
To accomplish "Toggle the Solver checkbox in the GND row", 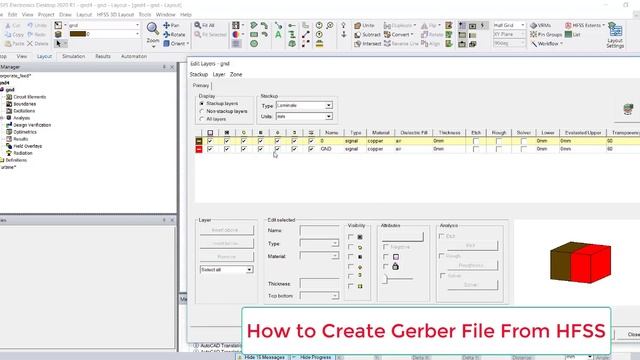I will click(523, 149).
